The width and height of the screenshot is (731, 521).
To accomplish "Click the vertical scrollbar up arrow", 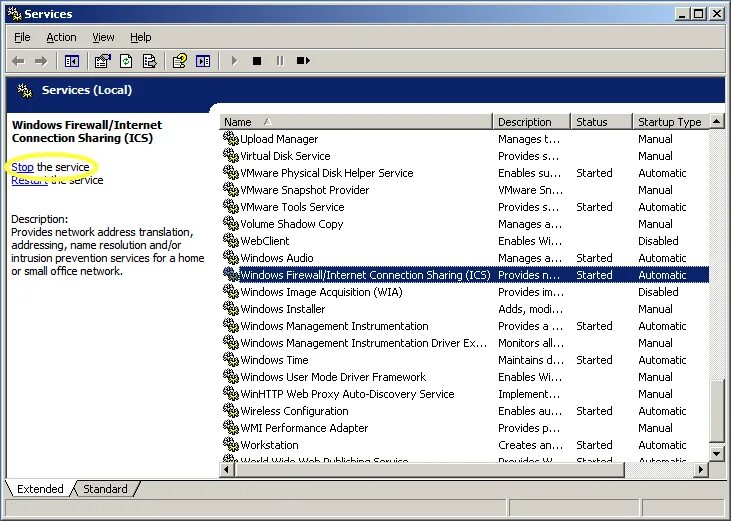I will click(716, 121).
